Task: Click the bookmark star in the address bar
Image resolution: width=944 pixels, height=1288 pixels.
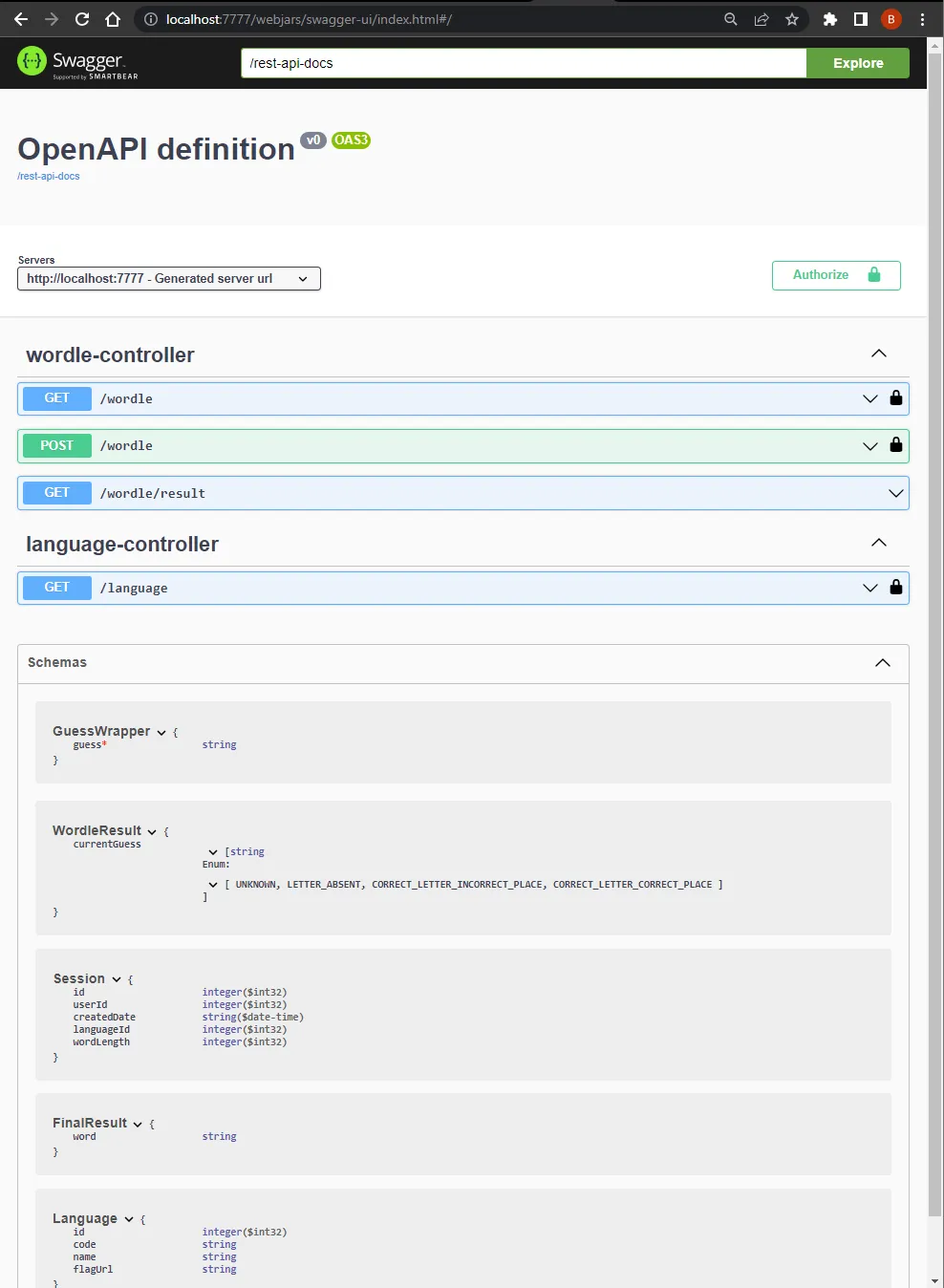Action: click(x=791, y=18)
